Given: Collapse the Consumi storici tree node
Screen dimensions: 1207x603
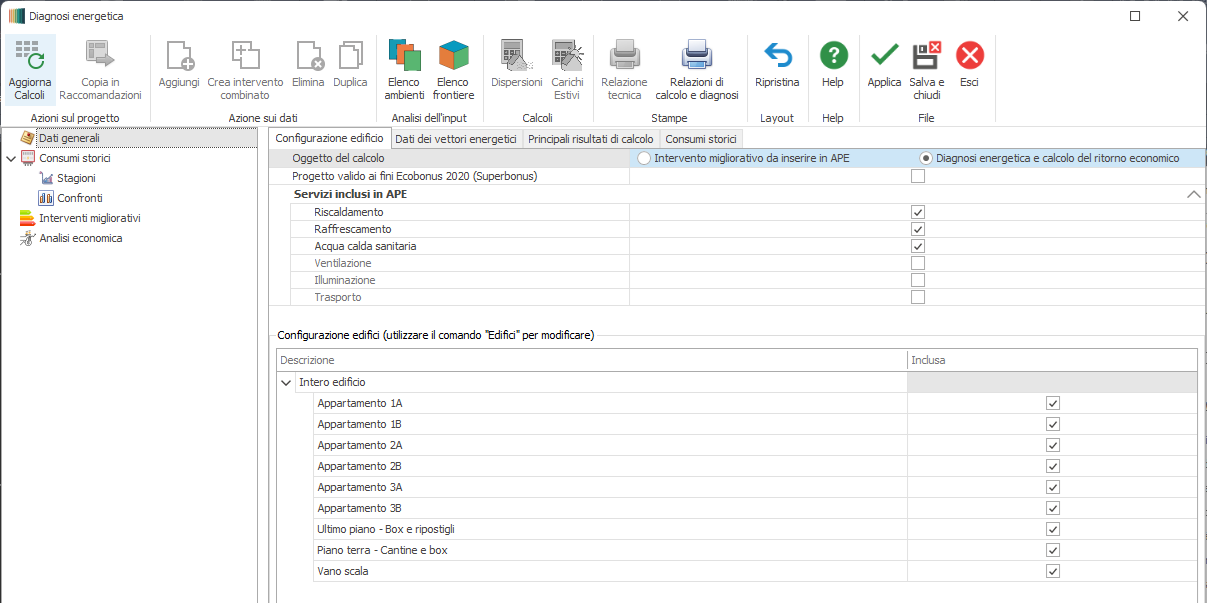Looking at the screenshot, I should (11, 158).
